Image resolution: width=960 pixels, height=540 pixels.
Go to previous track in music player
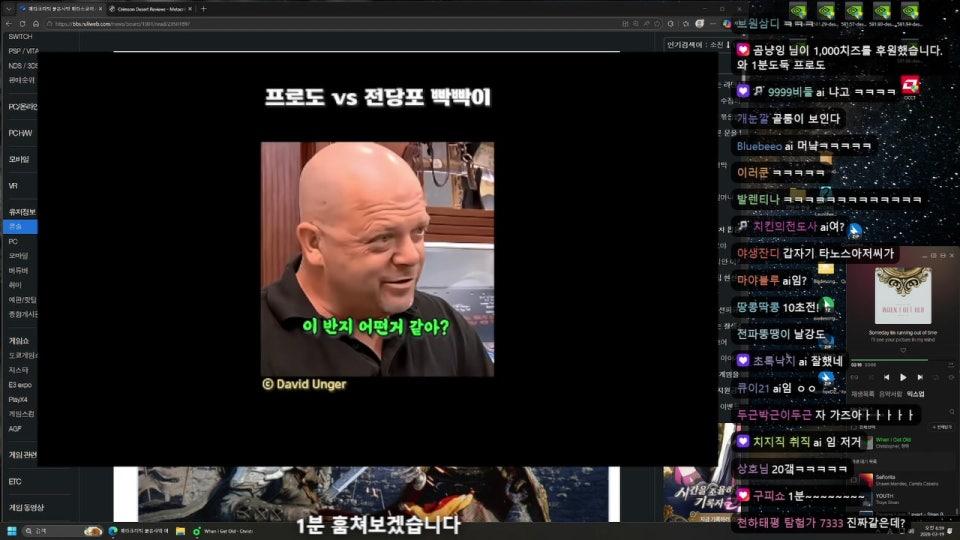pos(885,377)
